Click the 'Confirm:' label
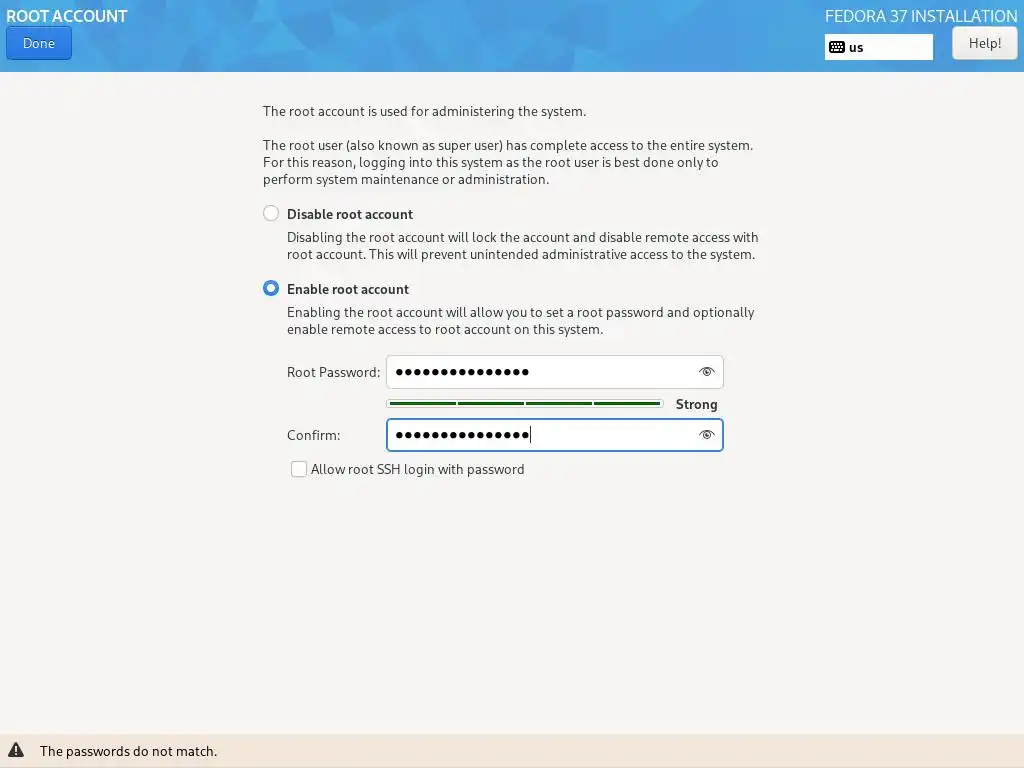Image resolution: width=1024 pixels, height=768 pixels. 313,436
